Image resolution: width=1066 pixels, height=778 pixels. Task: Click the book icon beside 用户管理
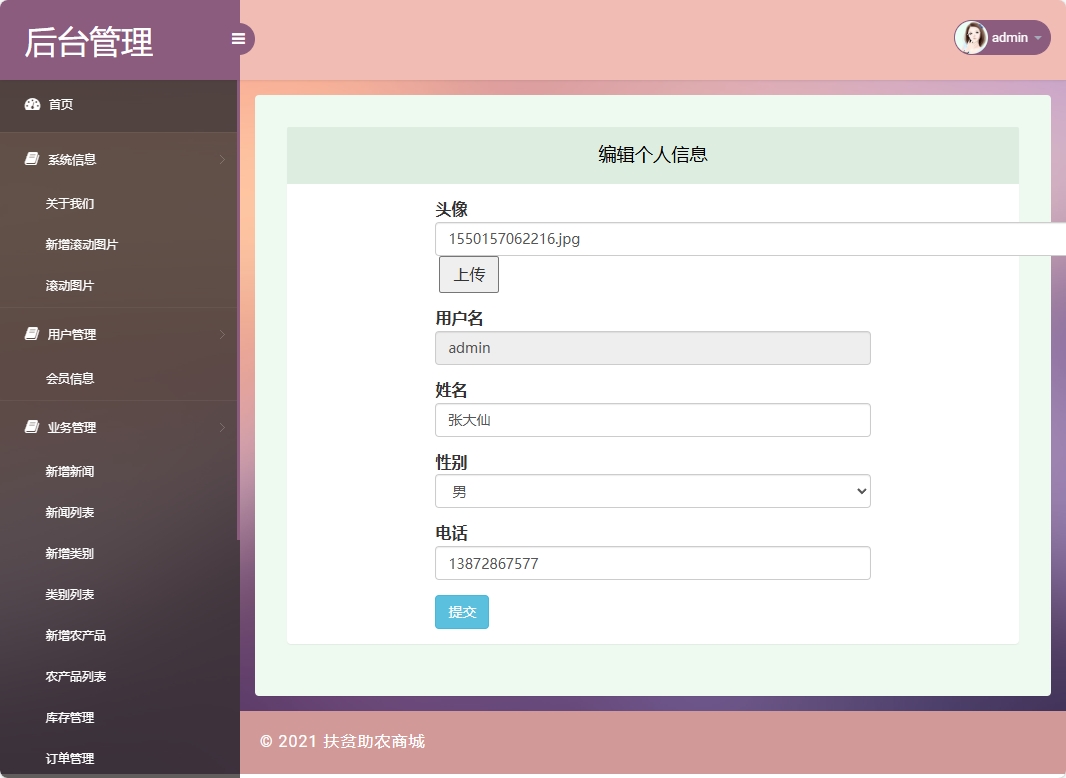[x=32, y=333]
